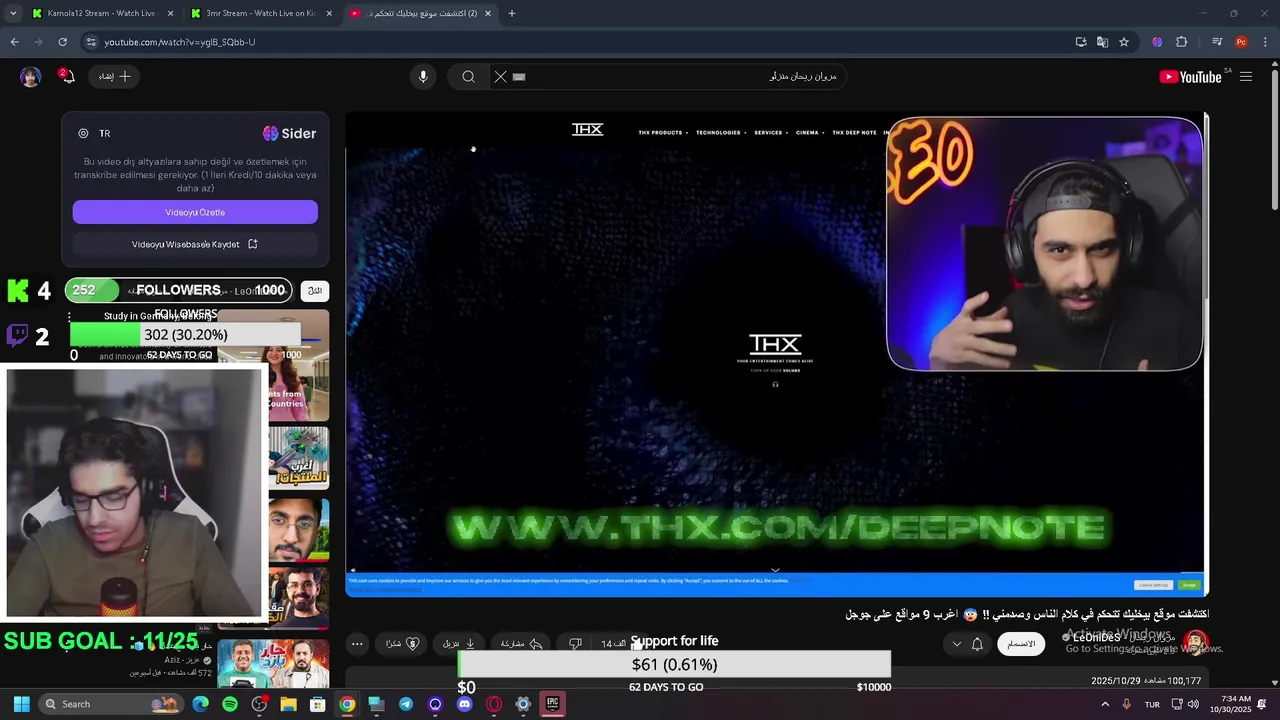Image resolution: width=1280 pixels, height=720 pixels.
Task: Dislike the video with thumbs-down
Action: 575,643
